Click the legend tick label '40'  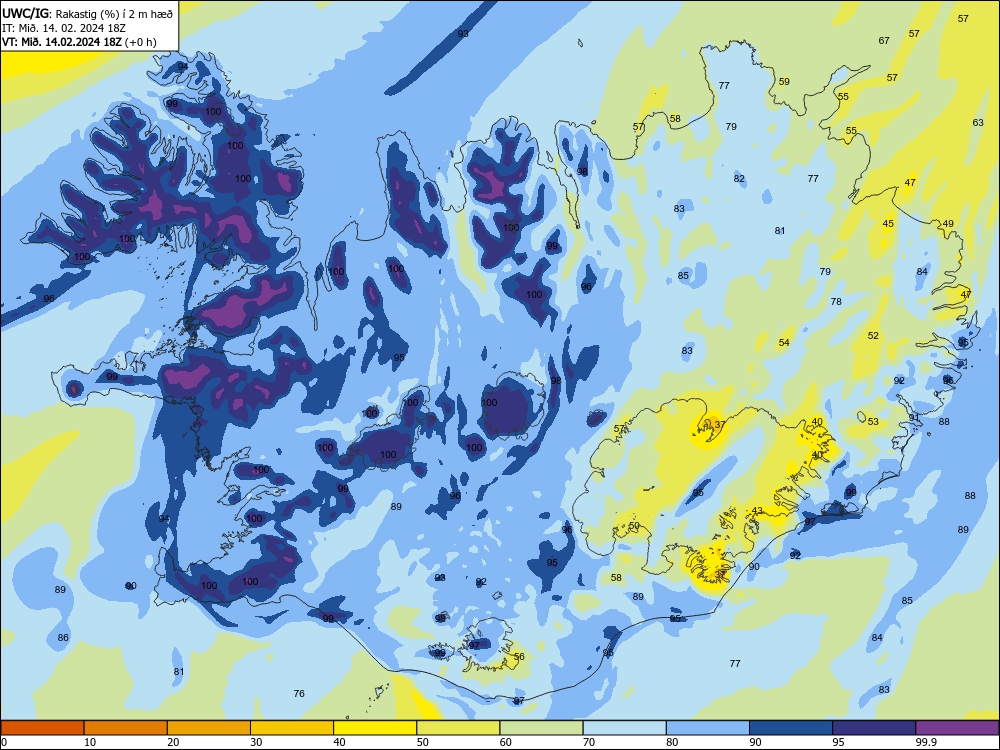click(x=339, y=742)
